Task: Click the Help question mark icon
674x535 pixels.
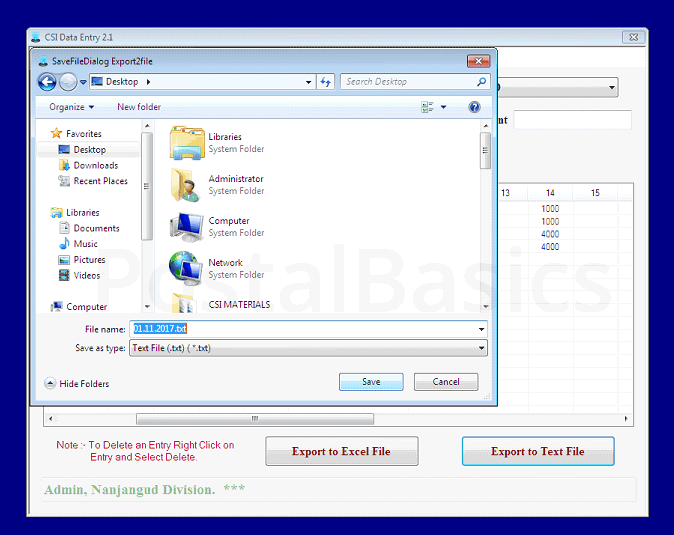Action: [x=474, y=107]
